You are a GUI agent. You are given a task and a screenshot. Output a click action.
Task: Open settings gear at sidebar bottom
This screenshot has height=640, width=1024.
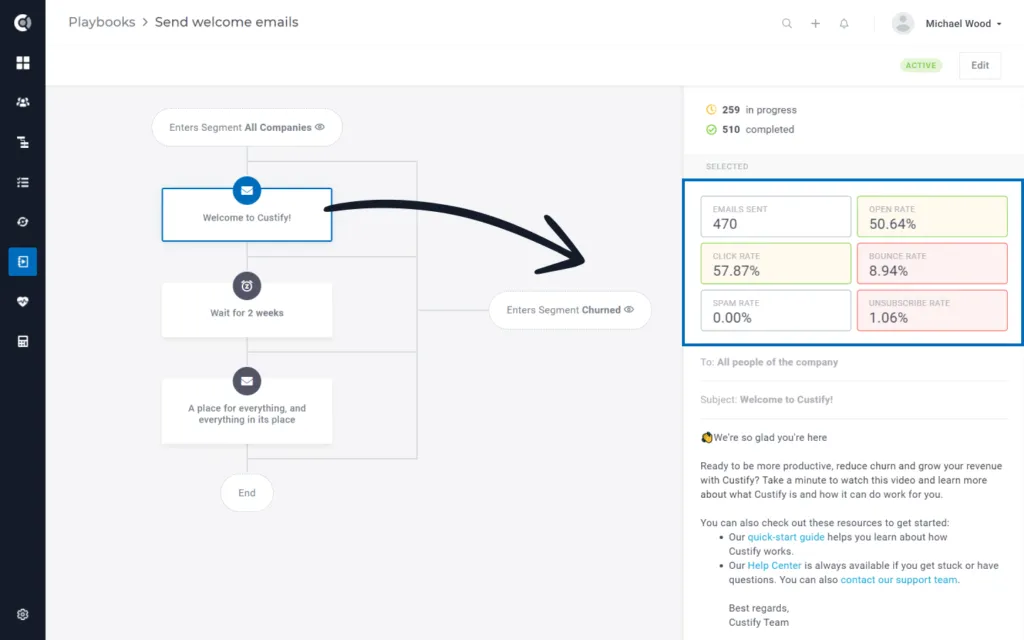click(23, 615)
